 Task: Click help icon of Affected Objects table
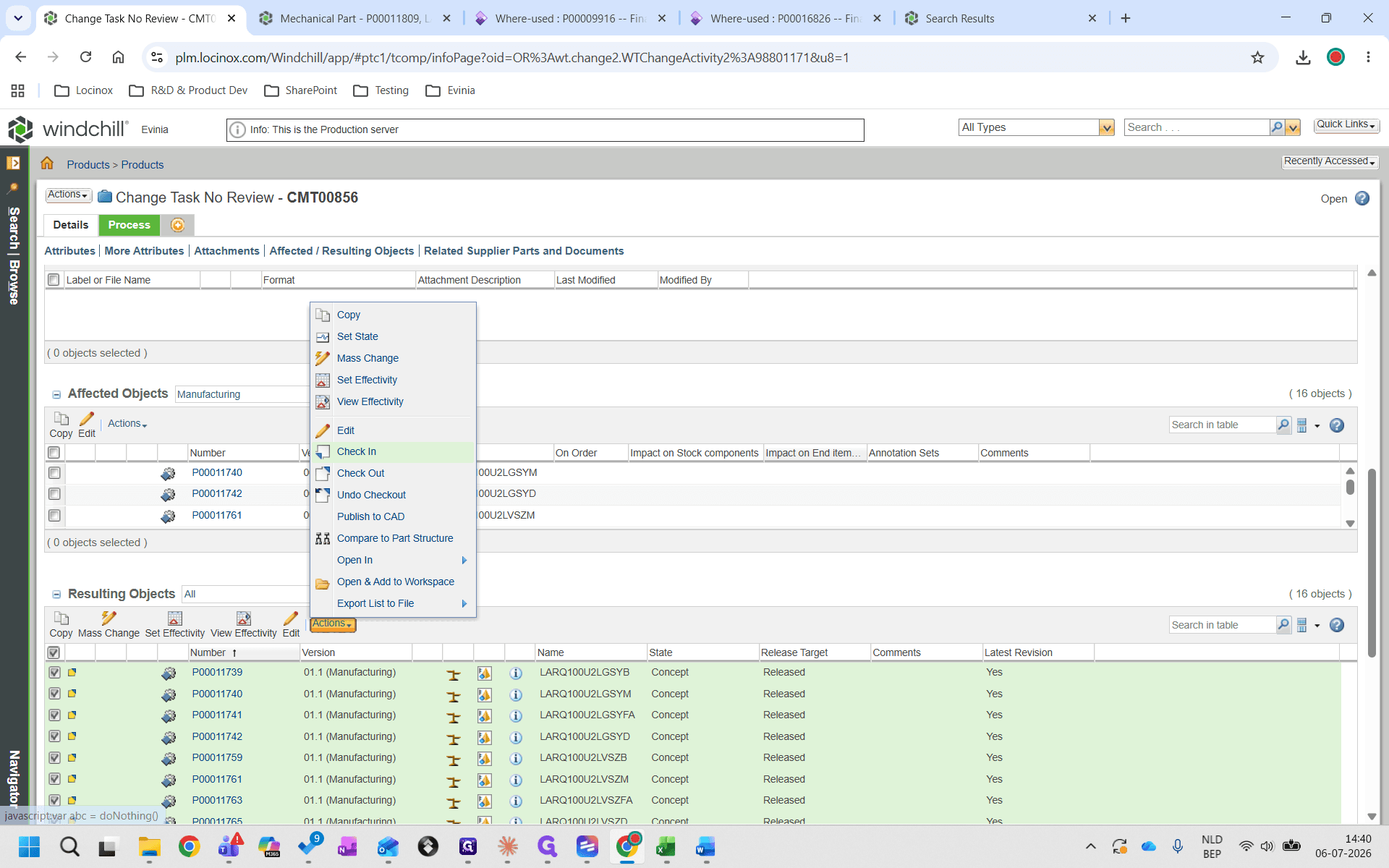[1337, 425]
